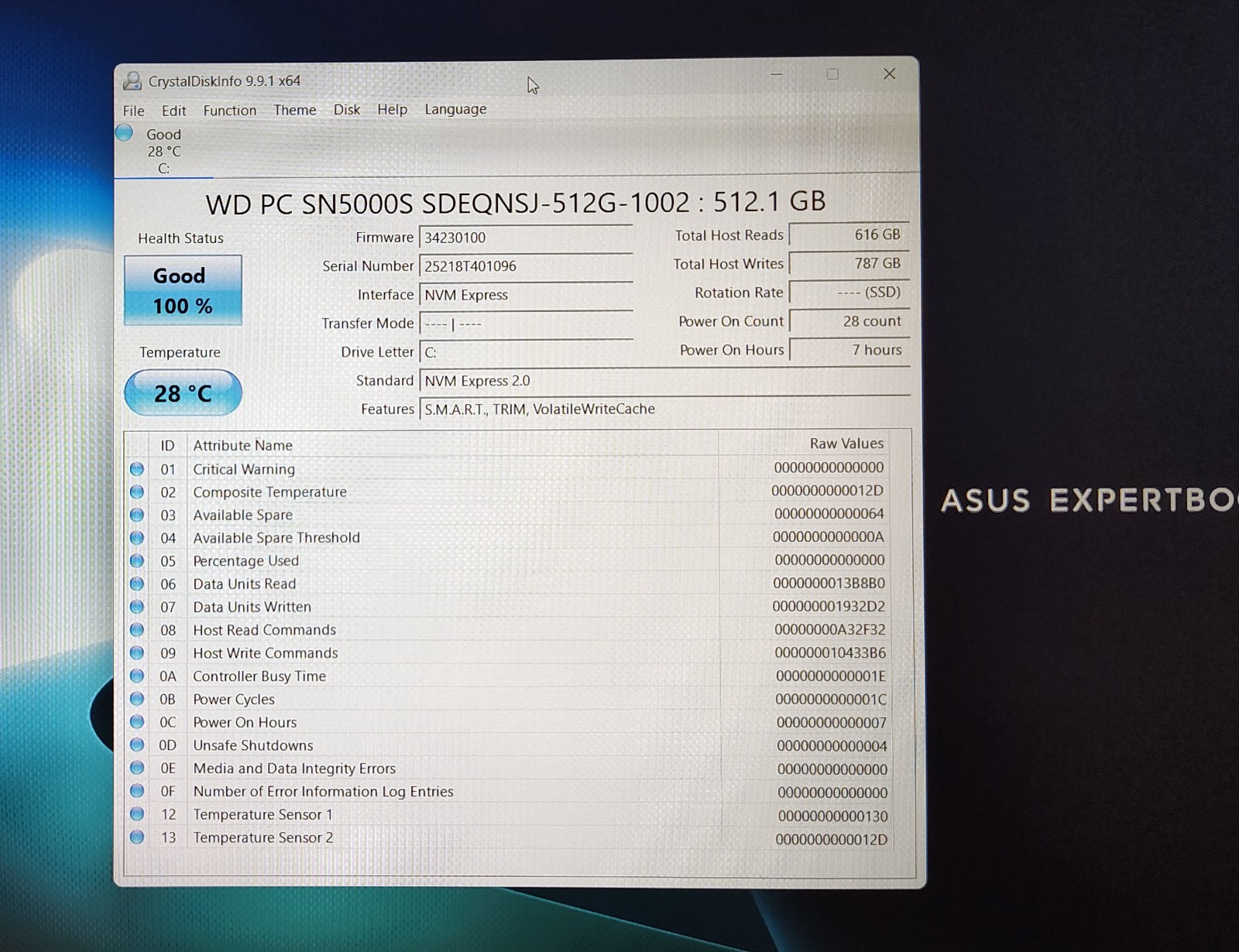
Task: Open the Function menu
Action: pyautogui.click(x=230, y=111)
